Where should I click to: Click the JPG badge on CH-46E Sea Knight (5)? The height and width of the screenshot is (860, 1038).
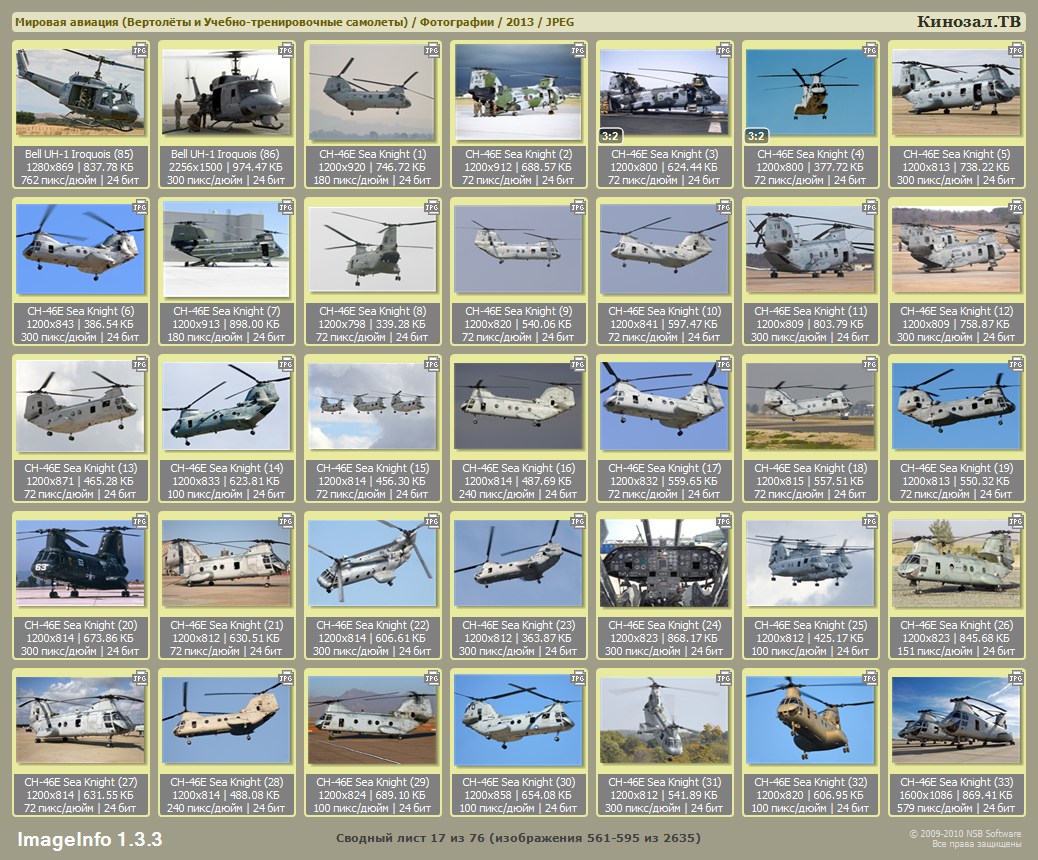coord(1016,50)
